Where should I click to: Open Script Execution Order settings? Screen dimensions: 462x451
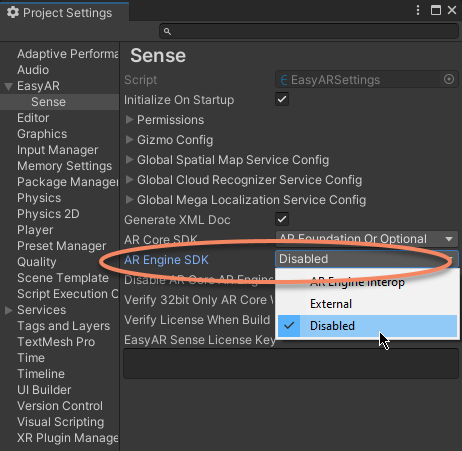pos(68,294)
